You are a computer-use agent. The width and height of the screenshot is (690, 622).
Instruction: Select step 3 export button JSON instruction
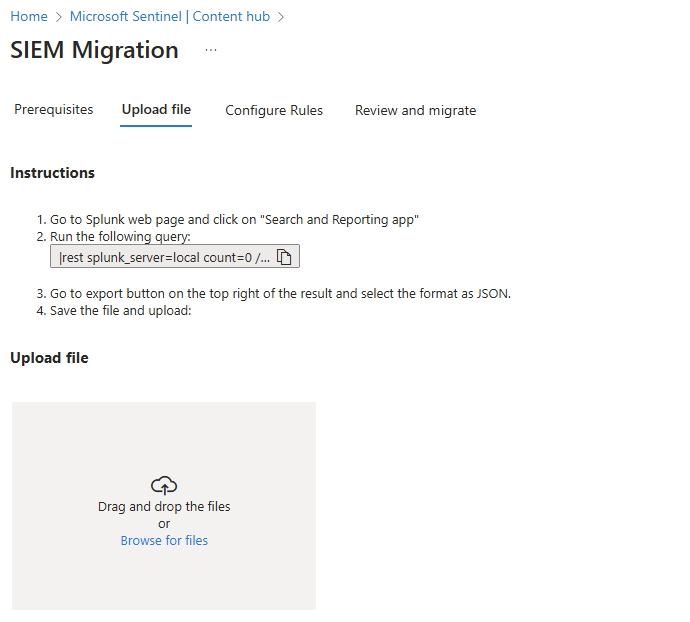(280, 293)
